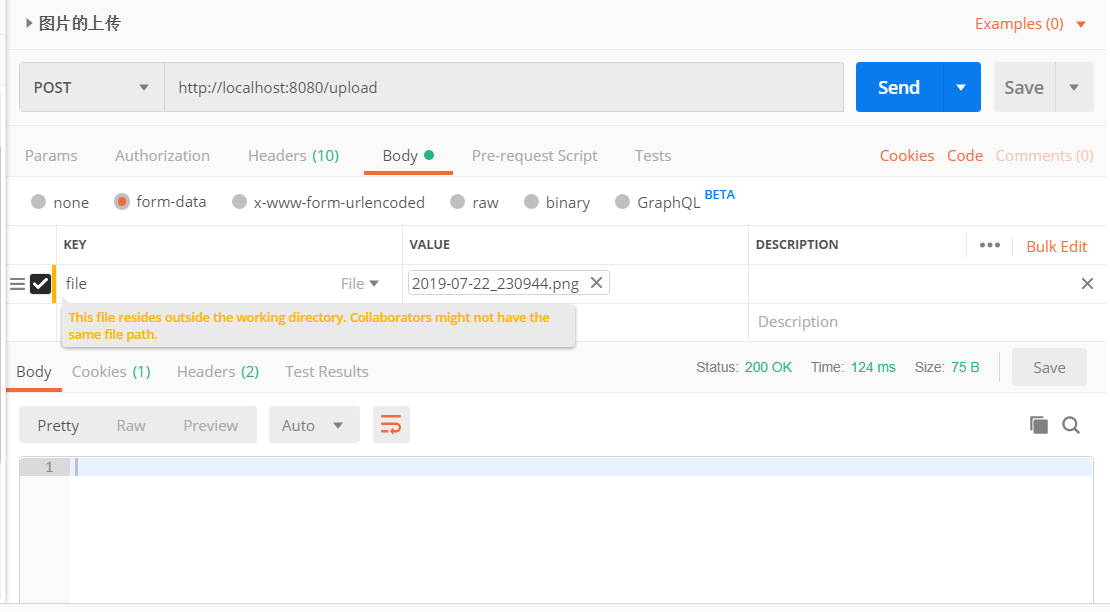Switch to the Params tab
Viewport: 1110px width, 612px height.
(x=51, y=156)
